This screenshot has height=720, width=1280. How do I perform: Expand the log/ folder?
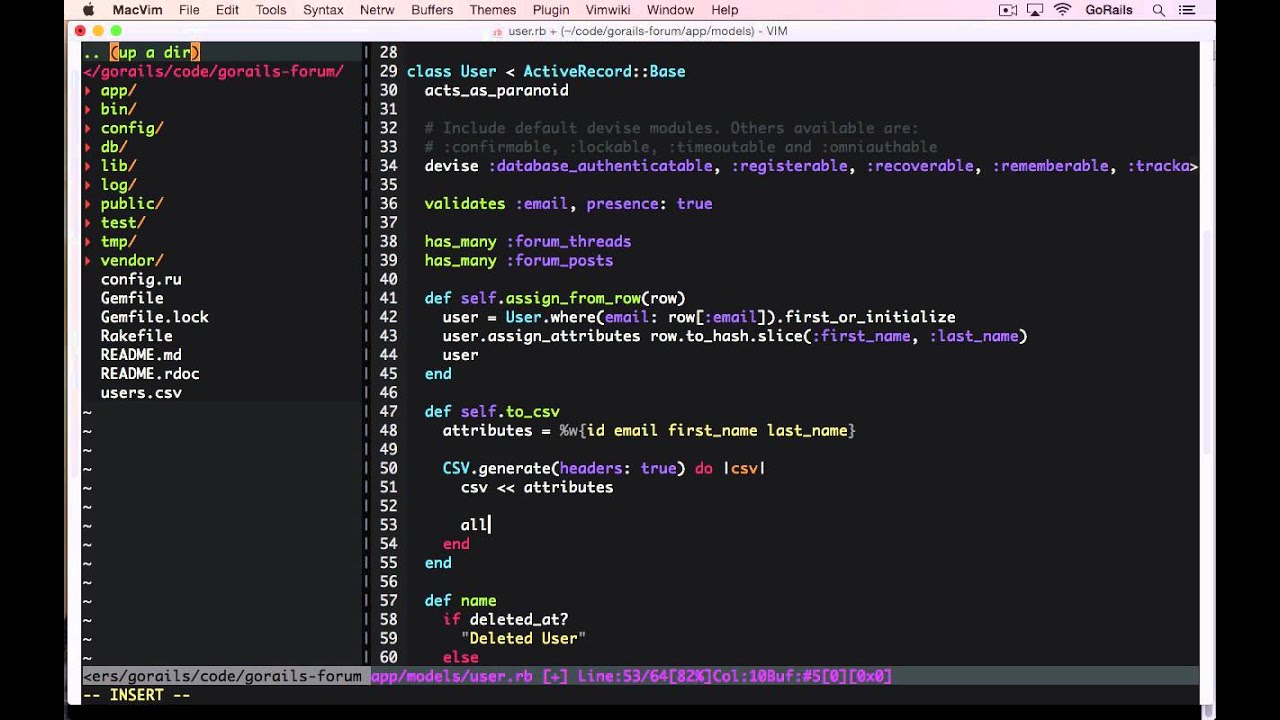click(118, 185)
